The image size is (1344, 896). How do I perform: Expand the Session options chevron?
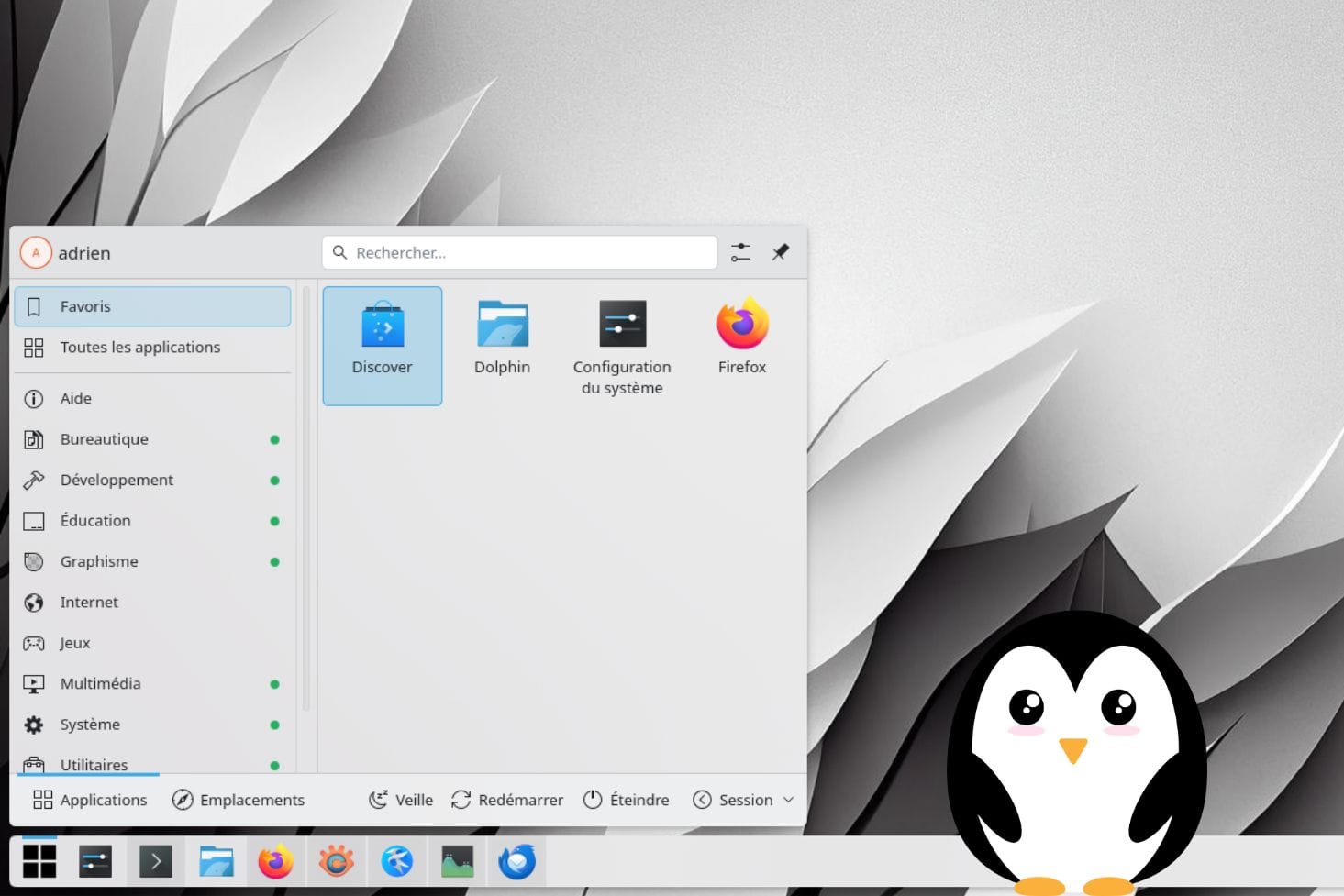(x=788, y=800)
